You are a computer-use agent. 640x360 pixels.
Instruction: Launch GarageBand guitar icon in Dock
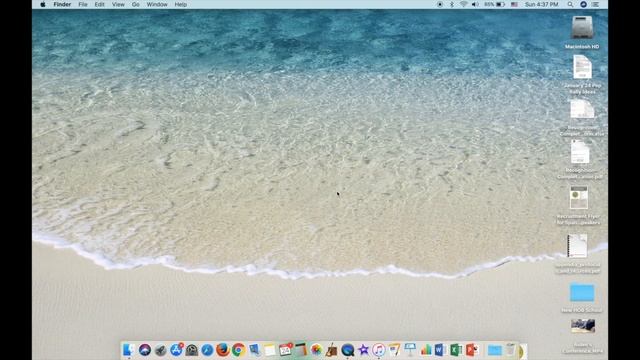[332, 350]
